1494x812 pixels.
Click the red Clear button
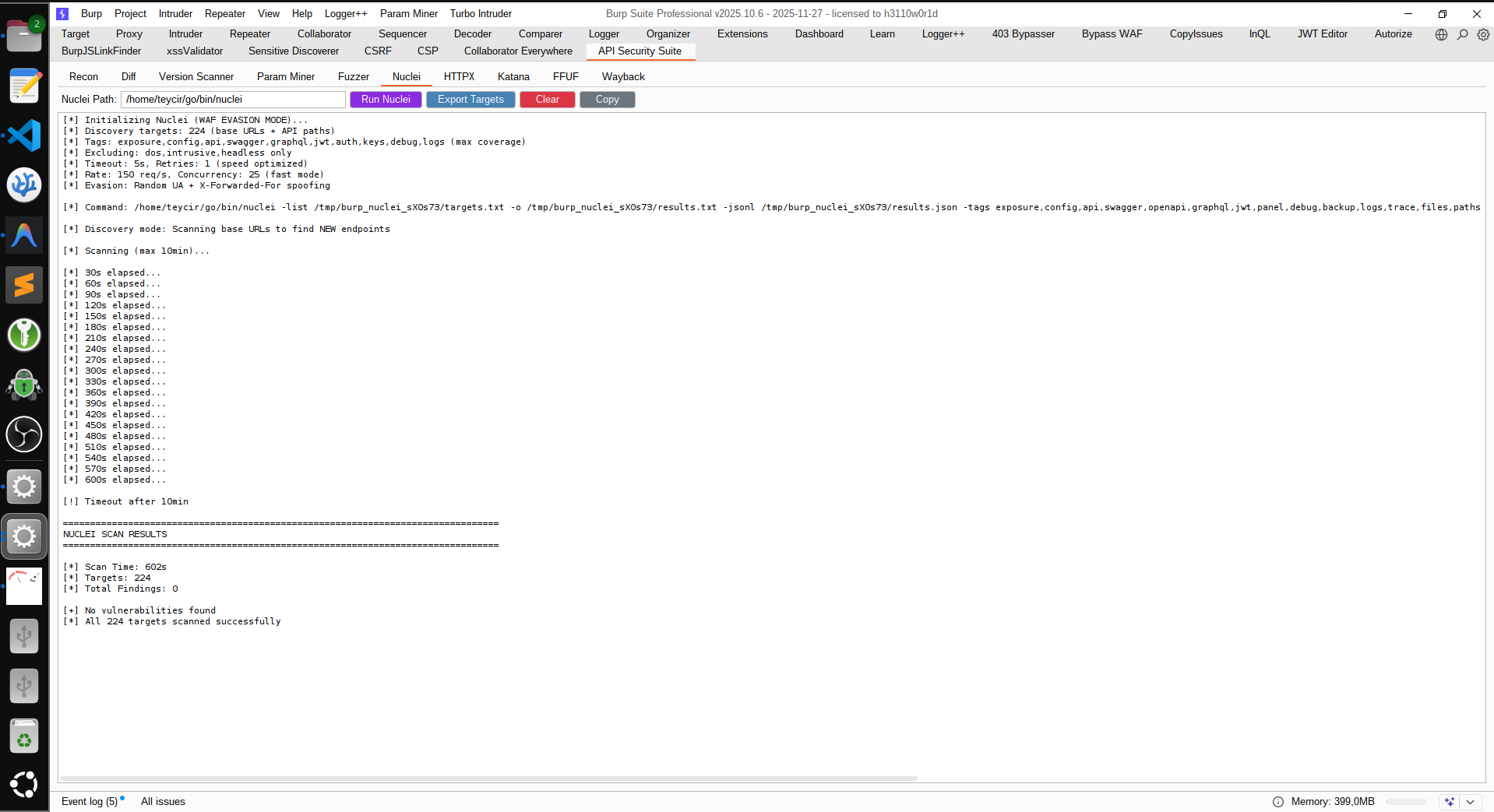(548, 100)
